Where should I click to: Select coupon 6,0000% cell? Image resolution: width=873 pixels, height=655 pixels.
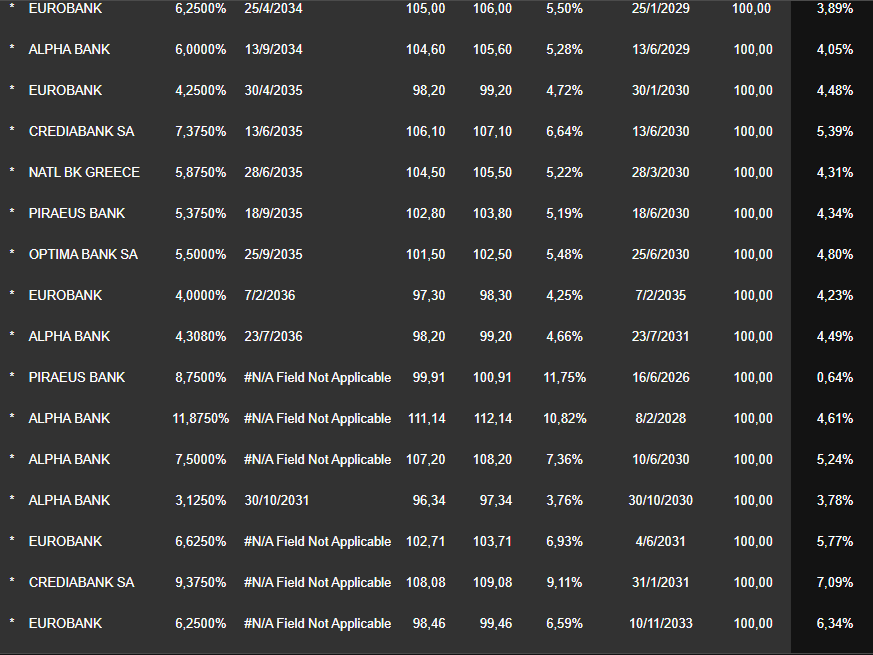point(200,50)
